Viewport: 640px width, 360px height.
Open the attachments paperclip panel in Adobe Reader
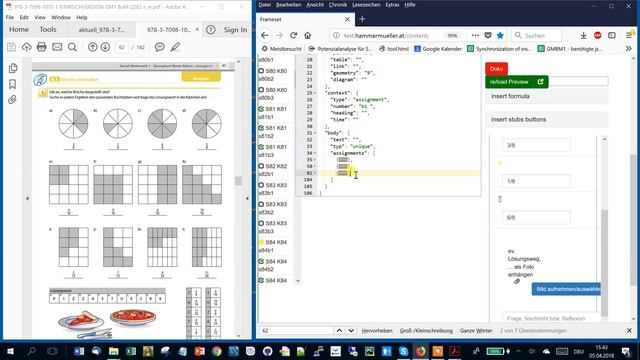[x=13, y=100]
